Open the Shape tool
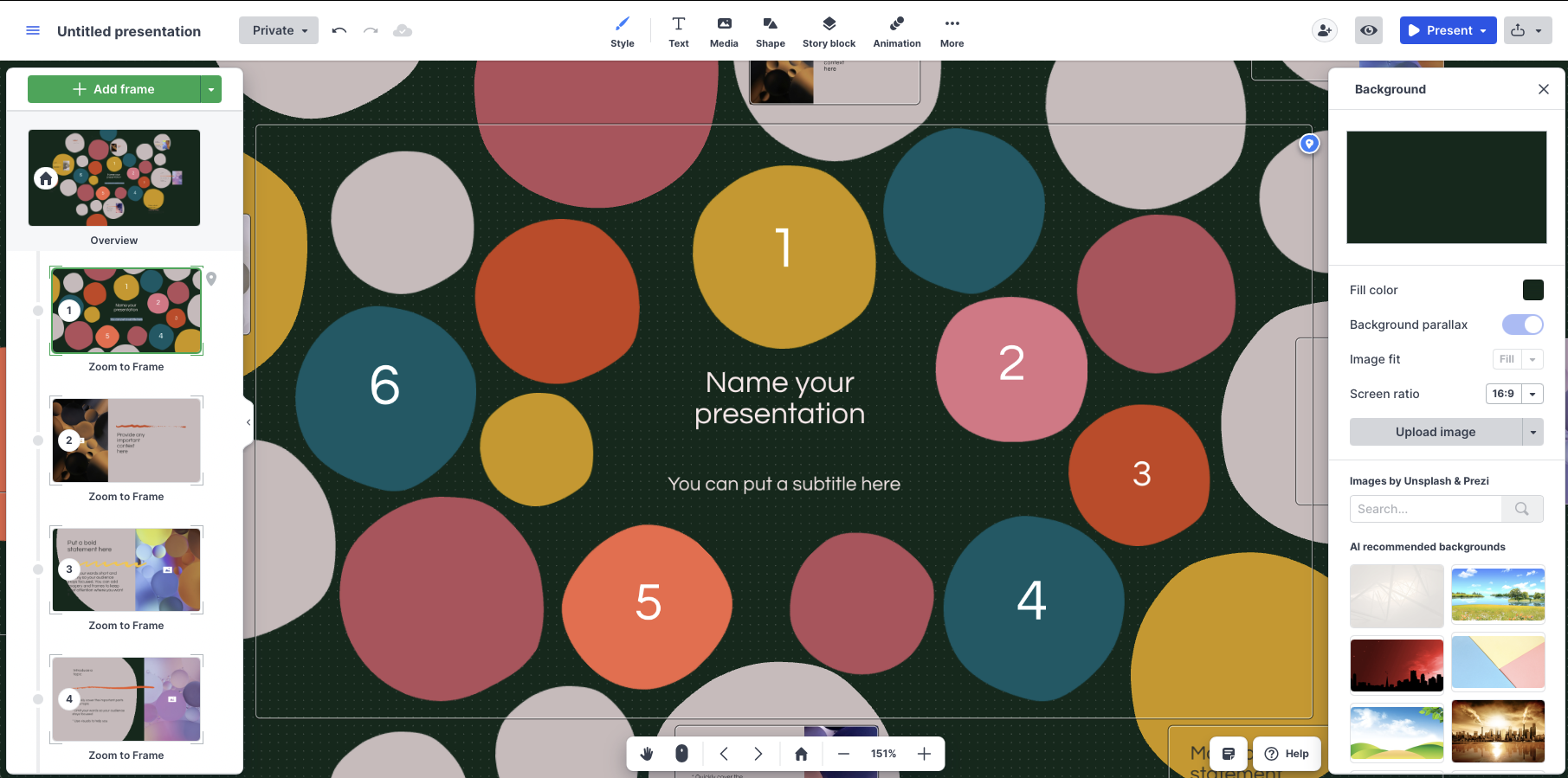 coord(770,31)
